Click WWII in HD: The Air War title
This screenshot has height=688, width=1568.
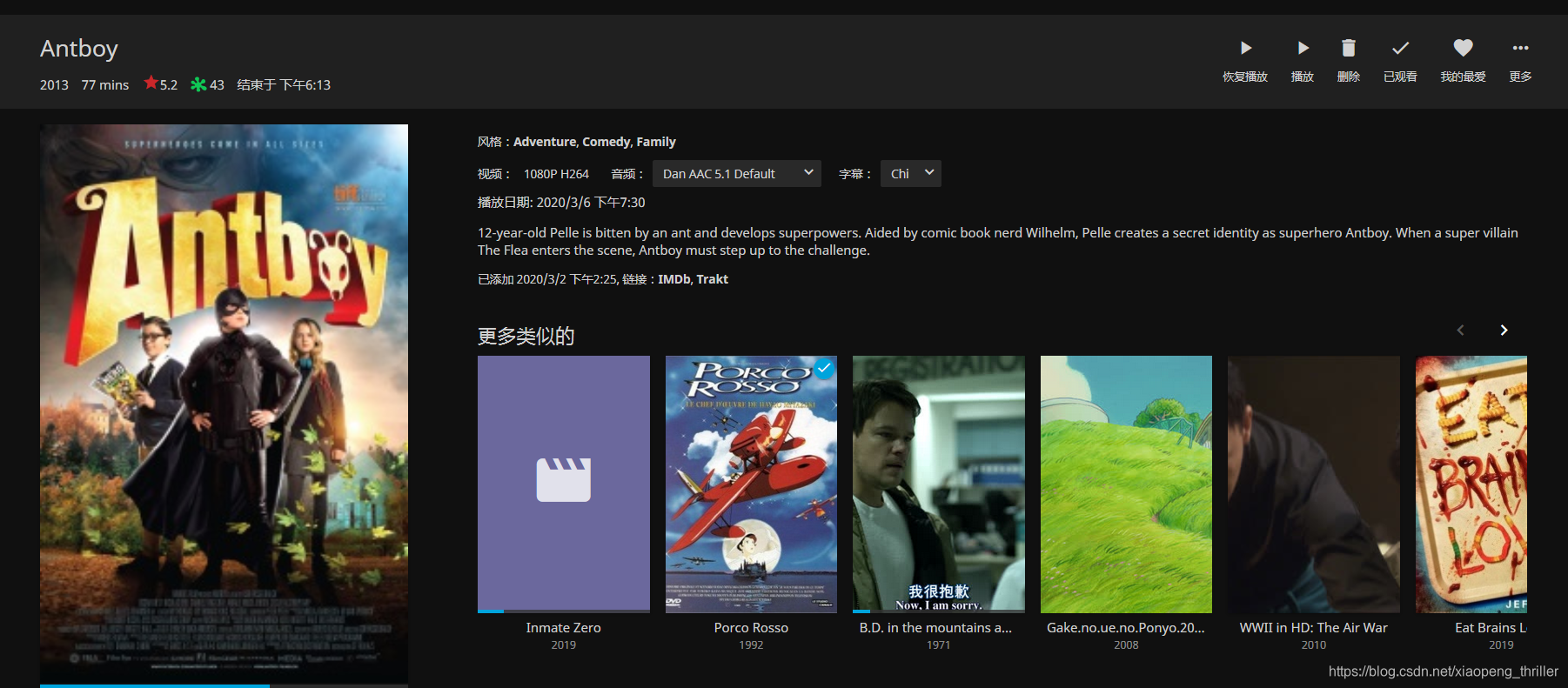[x=1314, y=628]
